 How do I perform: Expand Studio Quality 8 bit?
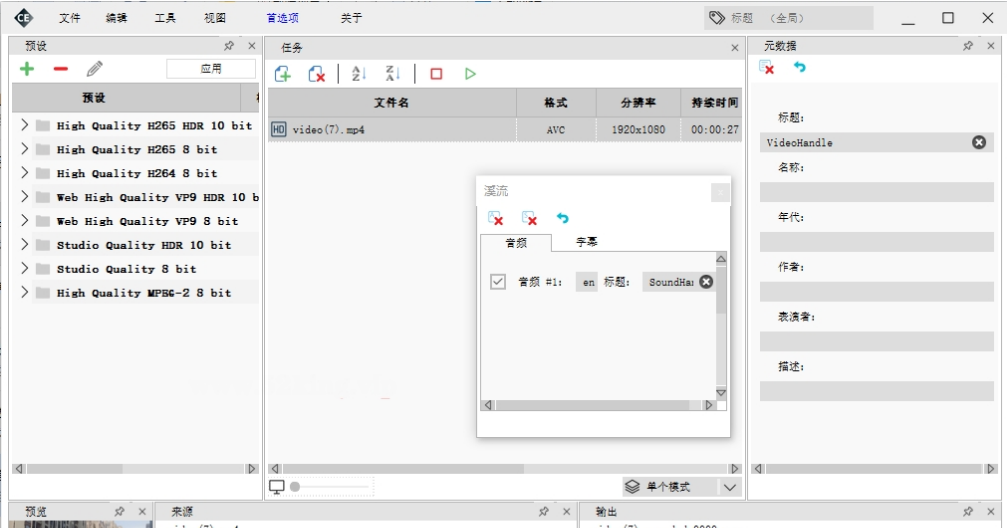[24, 268]
